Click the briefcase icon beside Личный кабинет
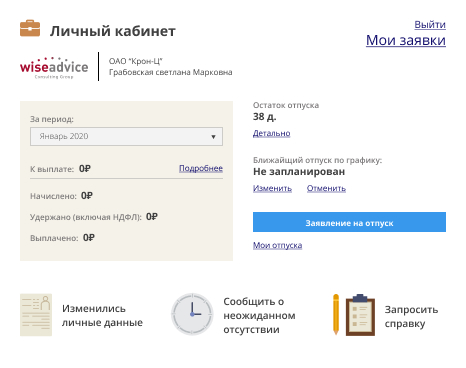The width and height of the screenshot is (466, 368). click(x=30, y=28)
